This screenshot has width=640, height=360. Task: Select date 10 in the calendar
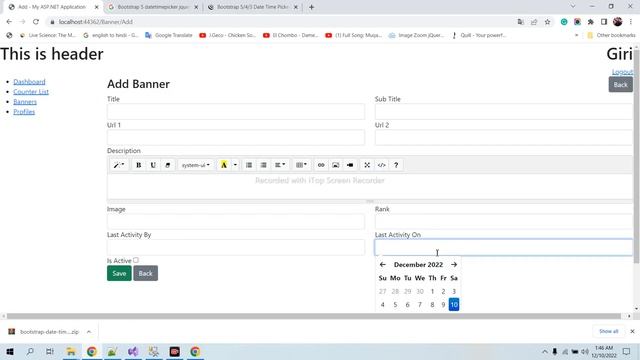(x=454, y=304)
